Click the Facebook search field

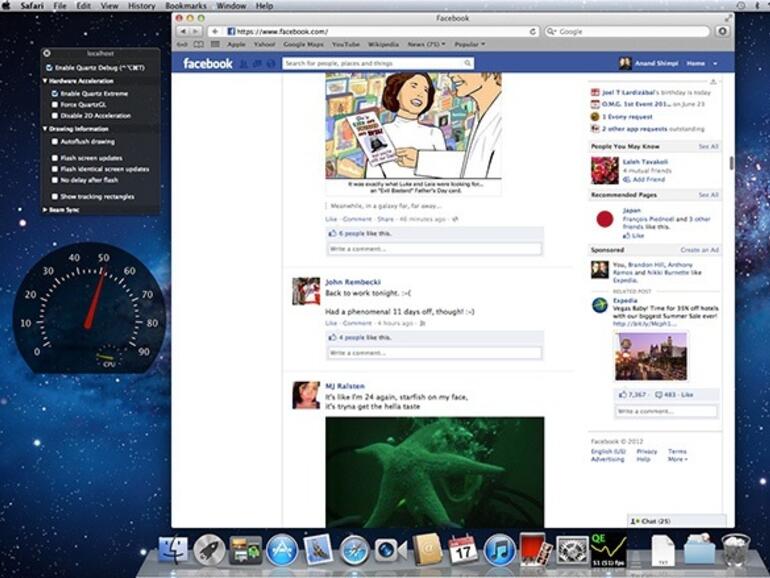[x=378, y=63]
